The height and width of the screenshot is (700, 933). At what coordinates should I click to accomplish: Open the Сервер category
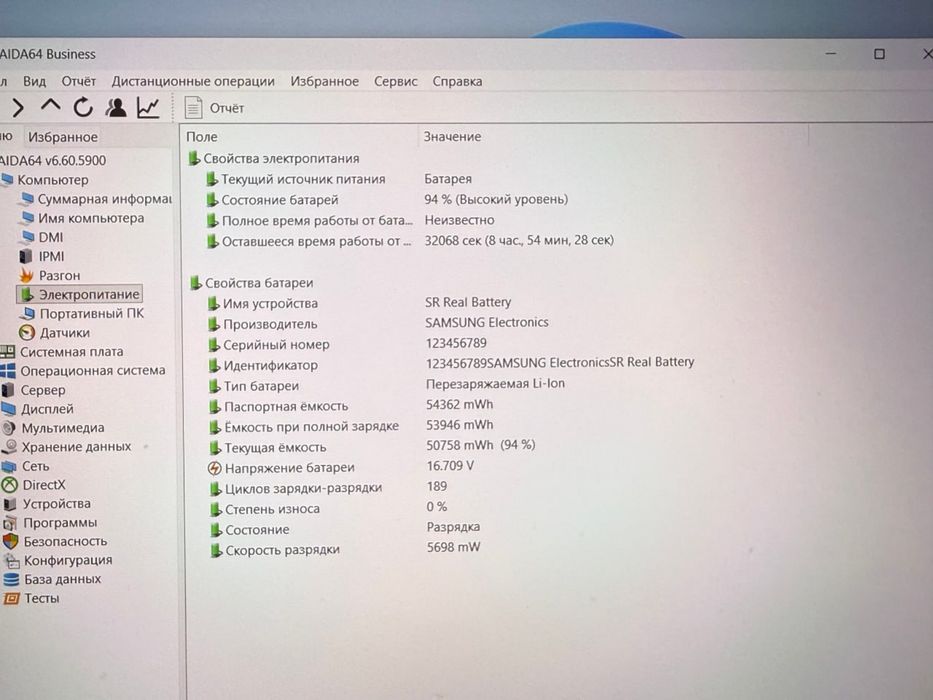[x=33, y=390]
